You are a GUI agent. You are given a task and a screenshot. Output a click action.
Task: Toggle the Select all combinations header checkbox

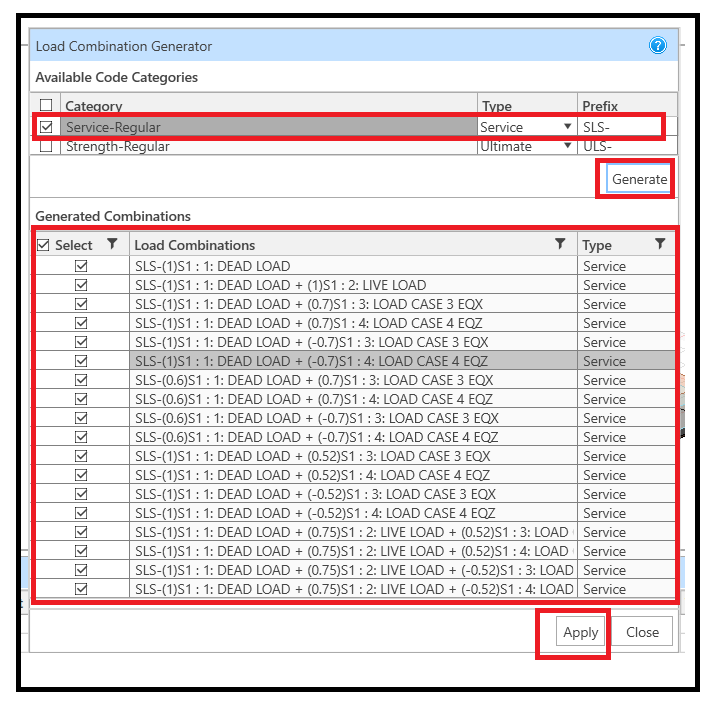tap(43, 245)
